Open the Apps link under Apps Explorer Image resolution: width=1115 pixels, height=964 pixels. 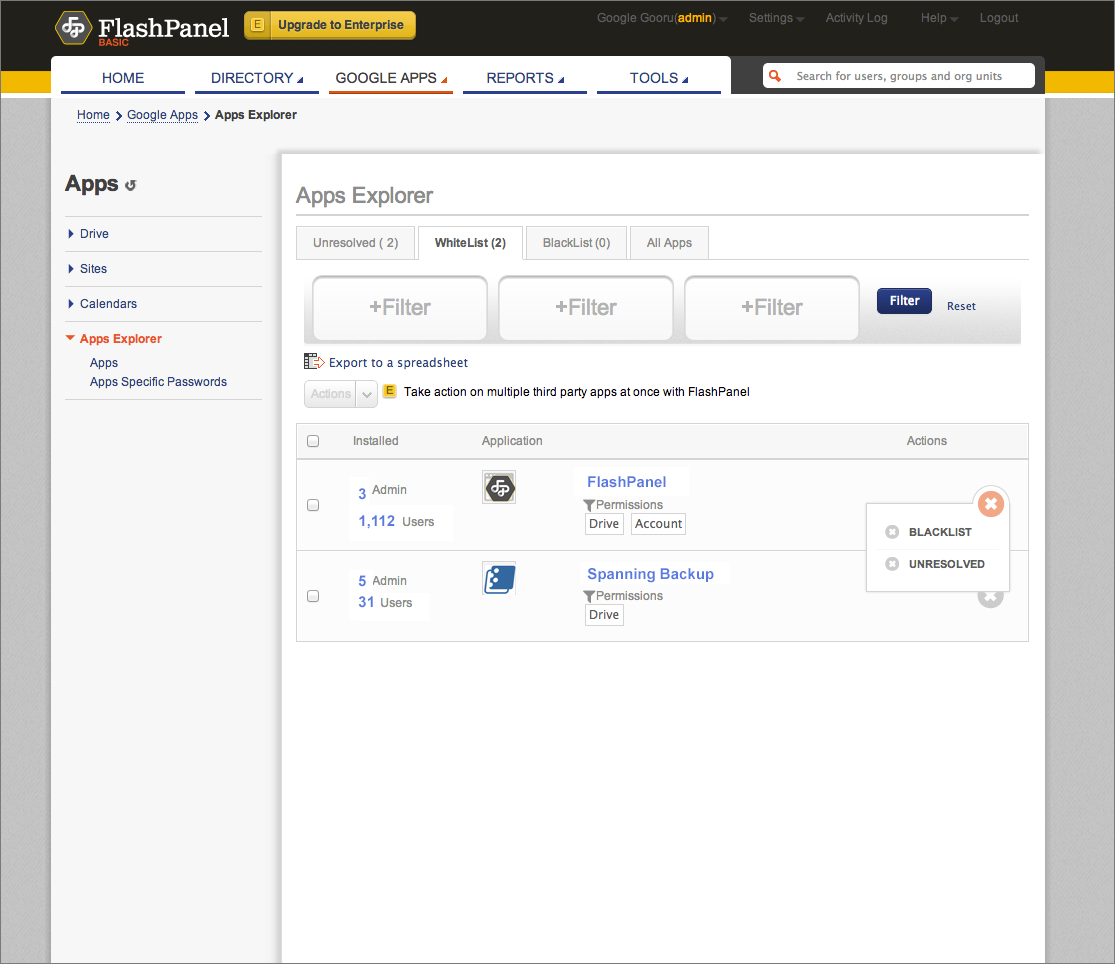(104, 363)
